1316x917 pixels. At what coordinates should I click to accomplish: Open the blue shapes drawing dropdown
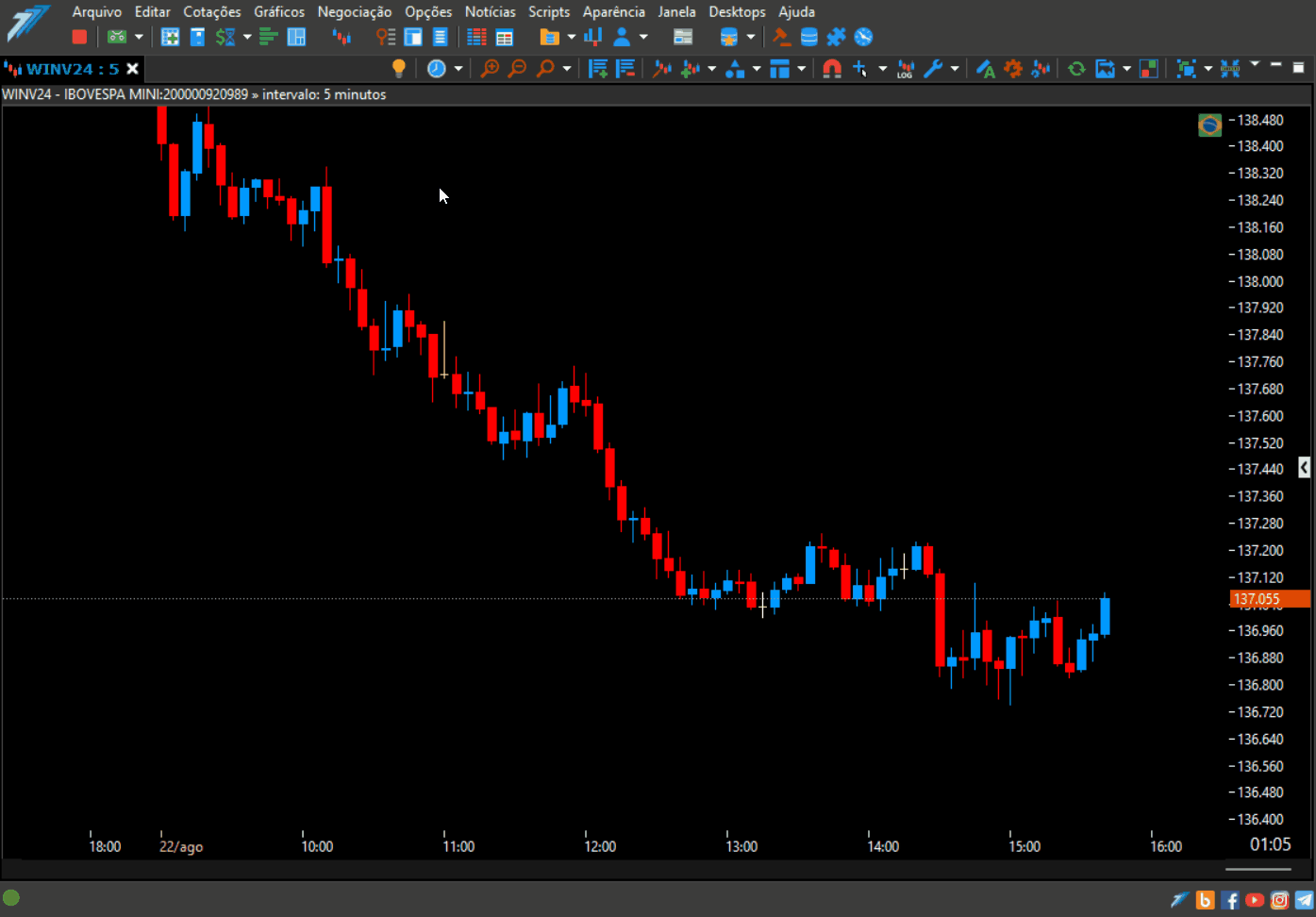pyautogui.click(x=757, y=68)
